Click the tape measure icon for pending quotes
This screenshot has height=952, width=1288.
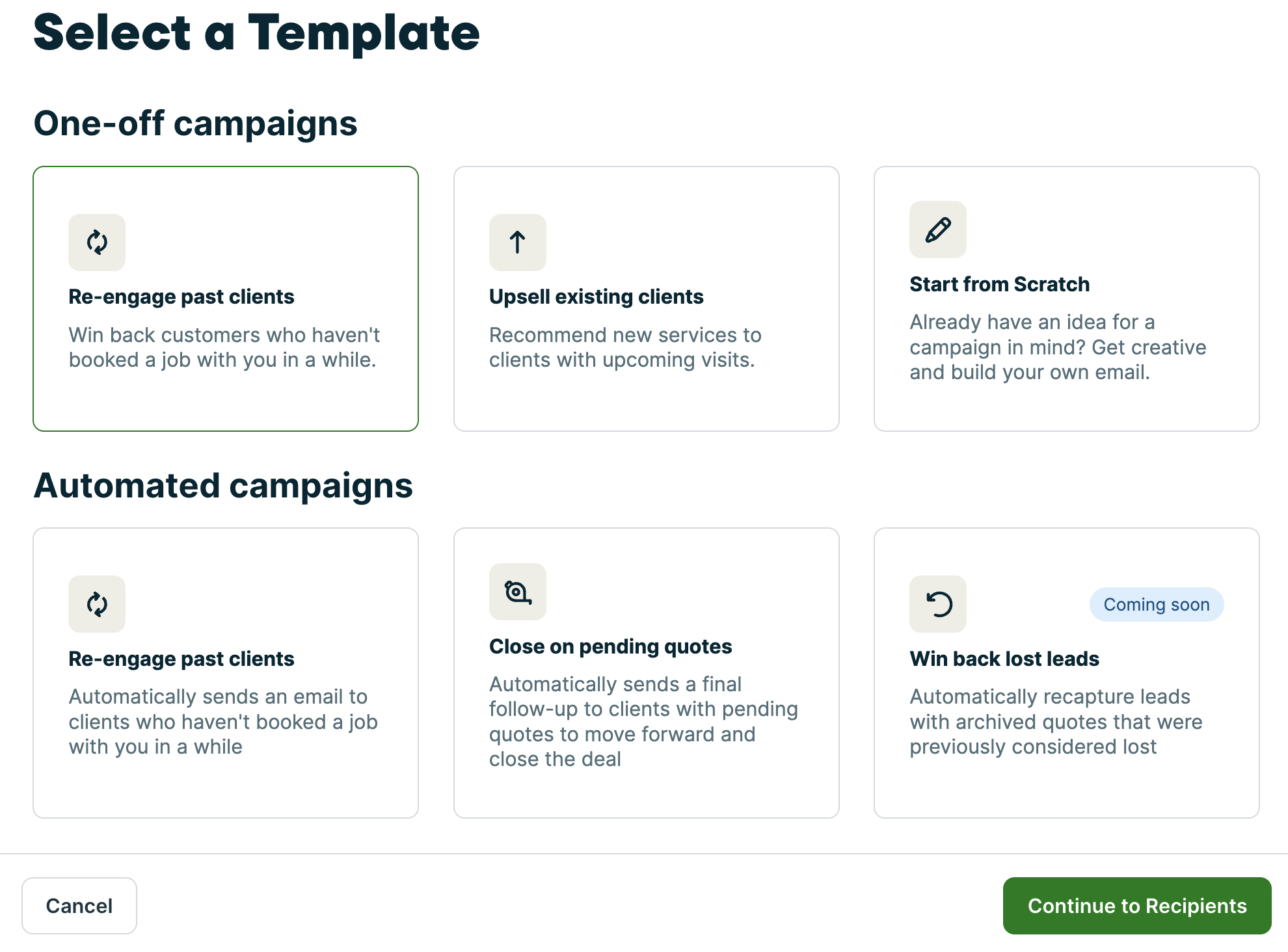click(x=517, y=592)
